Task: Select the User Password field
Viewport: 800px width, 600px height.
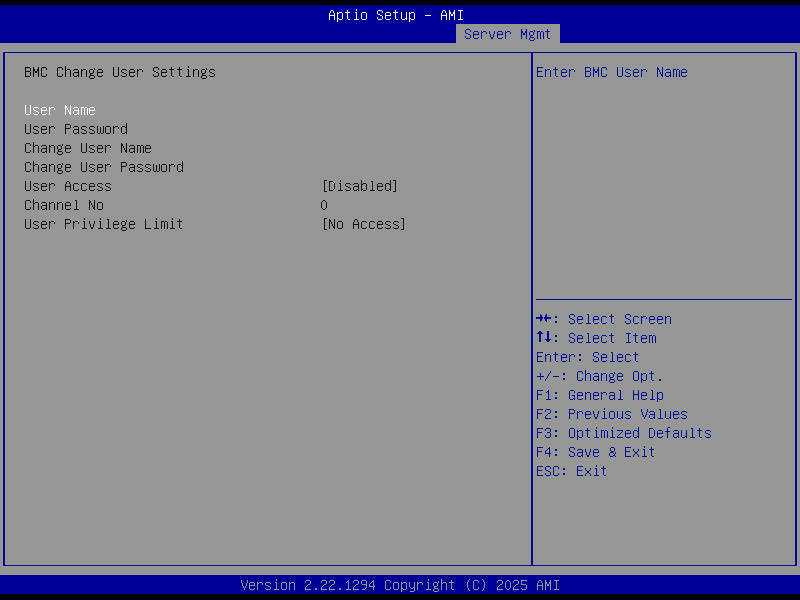Action: point(75,129)
